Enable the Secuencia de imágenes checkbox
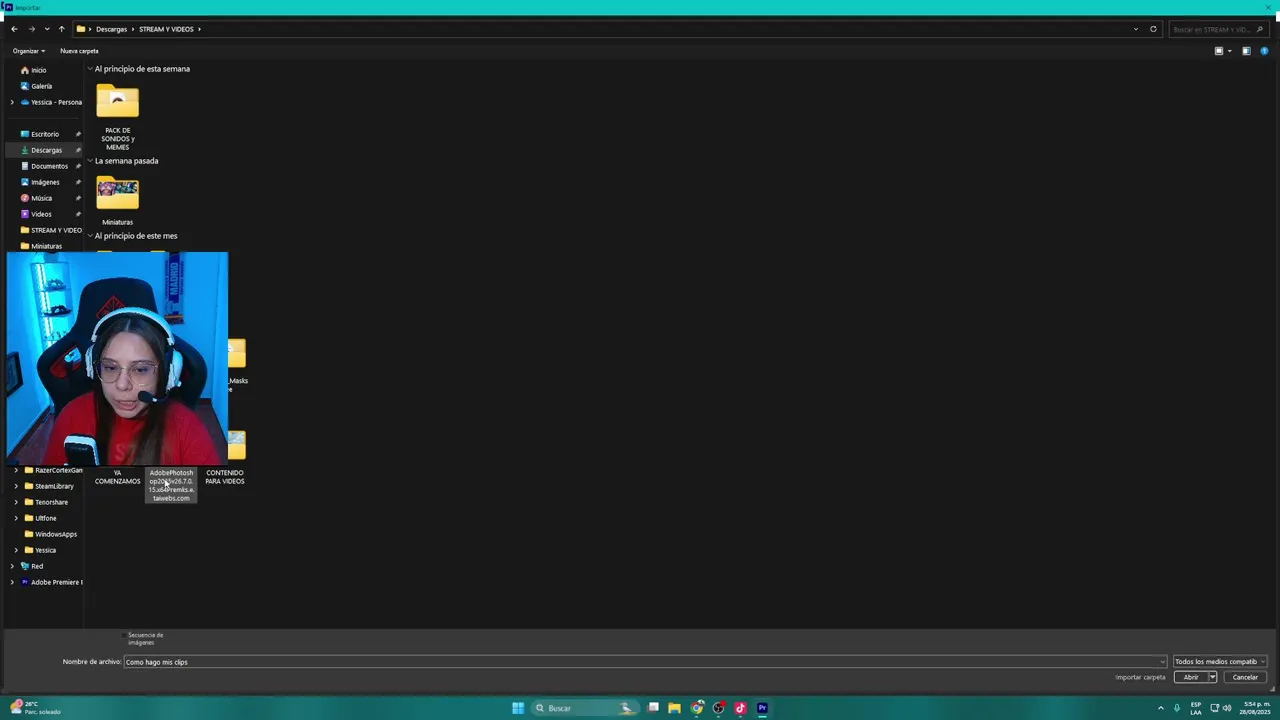This screenshot has width=1280, height=720. [124, 635]
